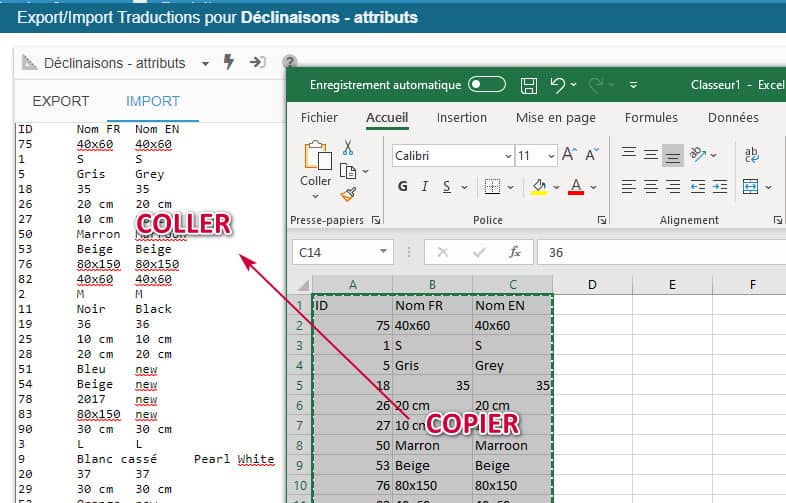Switch to the EXPORT tab
The image size is (786, 503).
coord(61,101)
